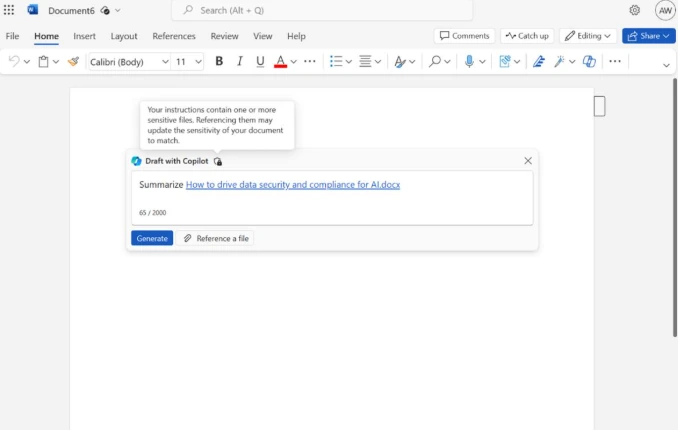Click the Paste clipboard icon
This screenshot has height=430, width=678.
point(43,61)
